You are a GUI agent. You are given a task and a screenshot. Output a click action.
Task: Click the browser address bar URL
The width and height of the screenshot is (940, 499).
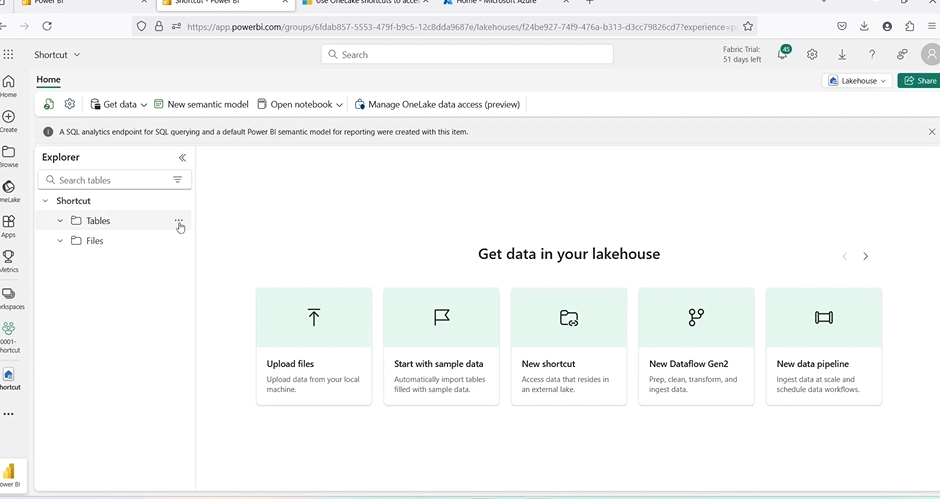click(x=462, y=27)
